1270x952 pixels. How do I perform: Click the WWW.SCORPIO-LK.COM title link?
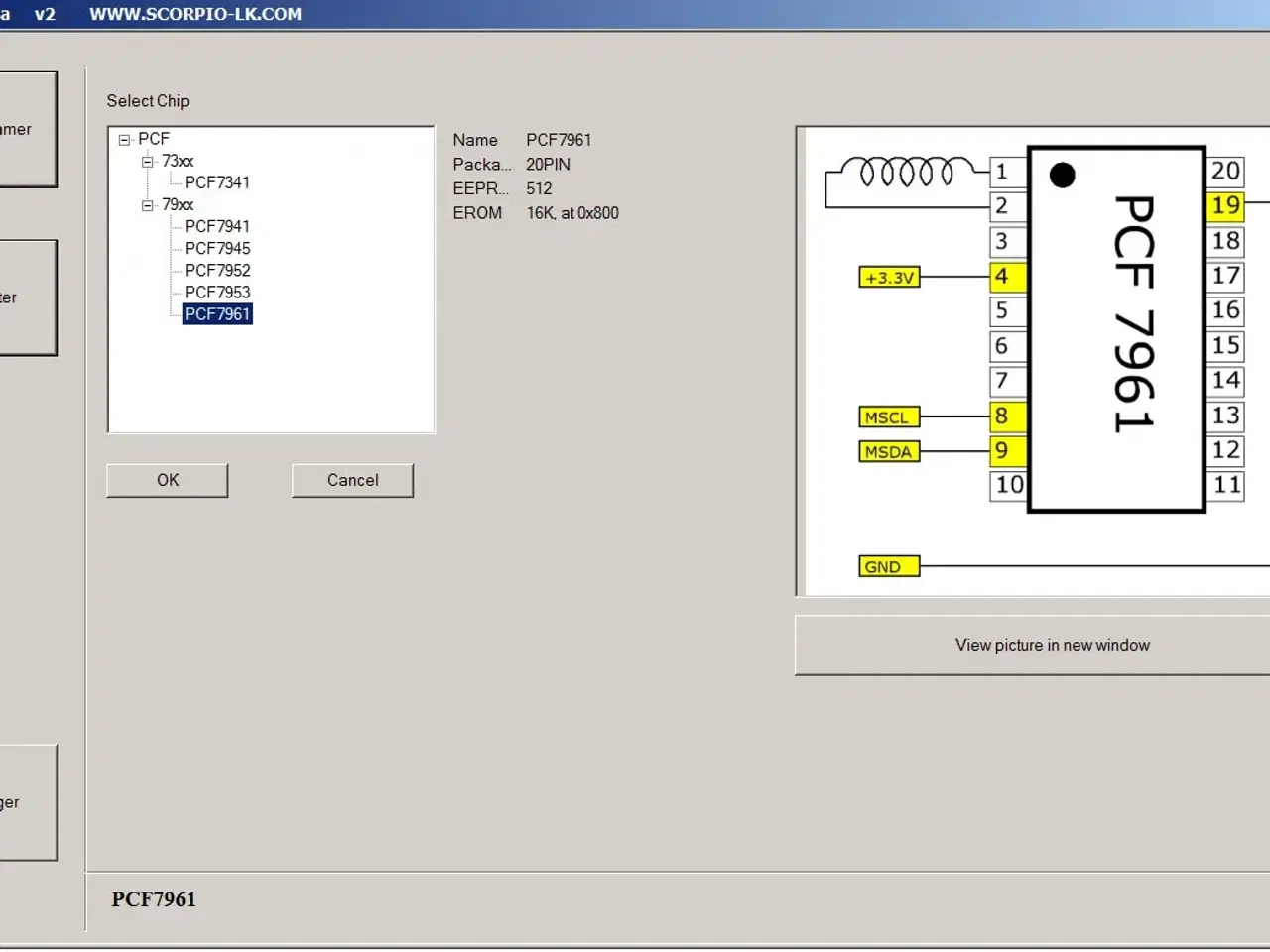pyautogui.click(x=194, y=14)
